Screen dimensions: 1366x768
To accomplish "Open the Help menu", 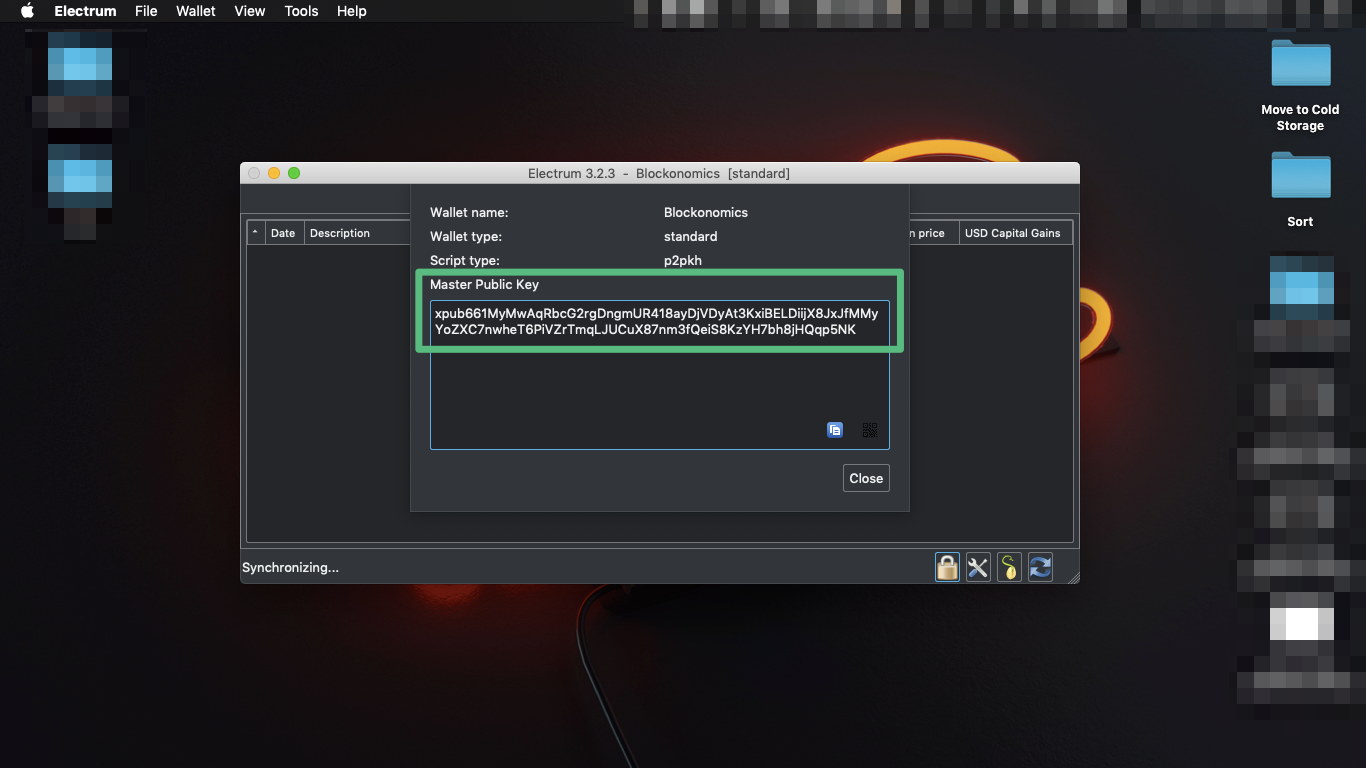I will (x=351, y=11).
